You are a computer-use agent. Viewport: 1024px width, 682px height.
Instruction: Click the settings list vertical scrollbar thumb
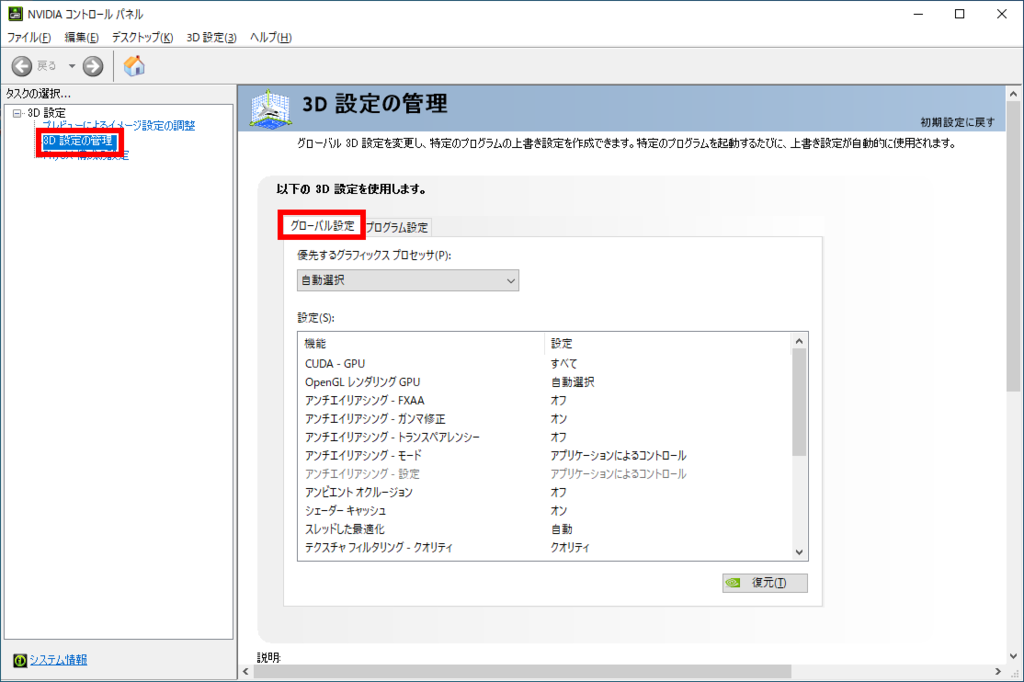tap(799, 402)
